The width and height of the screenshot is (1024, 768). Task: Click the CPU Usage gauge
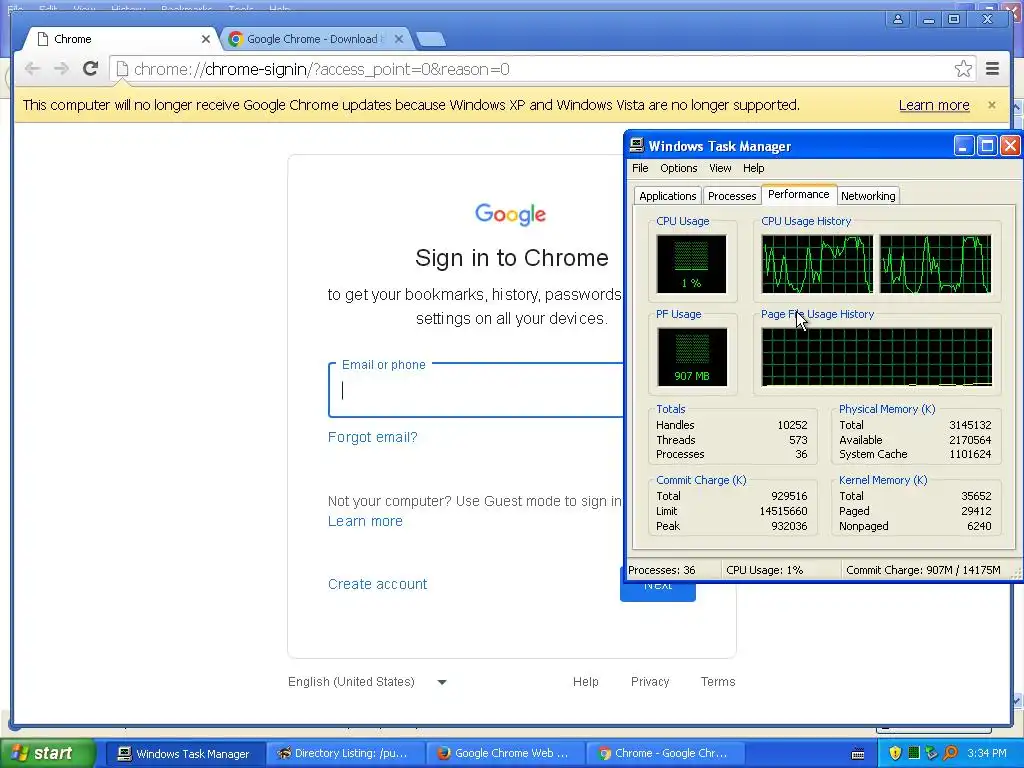click(x=691, y=264)
